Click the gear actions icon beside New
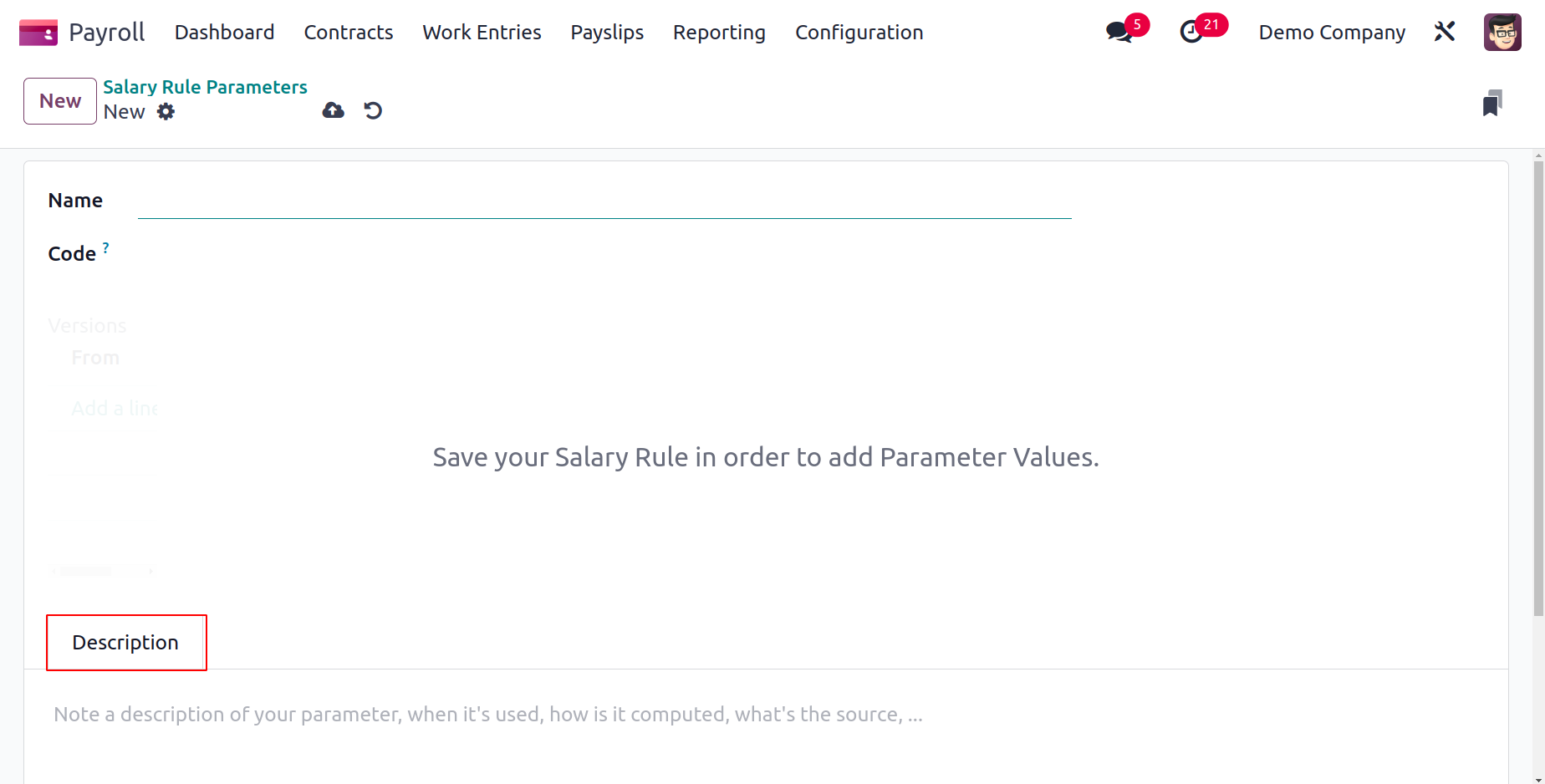This screenshot has height=784, width=1545. pos(166,112)
